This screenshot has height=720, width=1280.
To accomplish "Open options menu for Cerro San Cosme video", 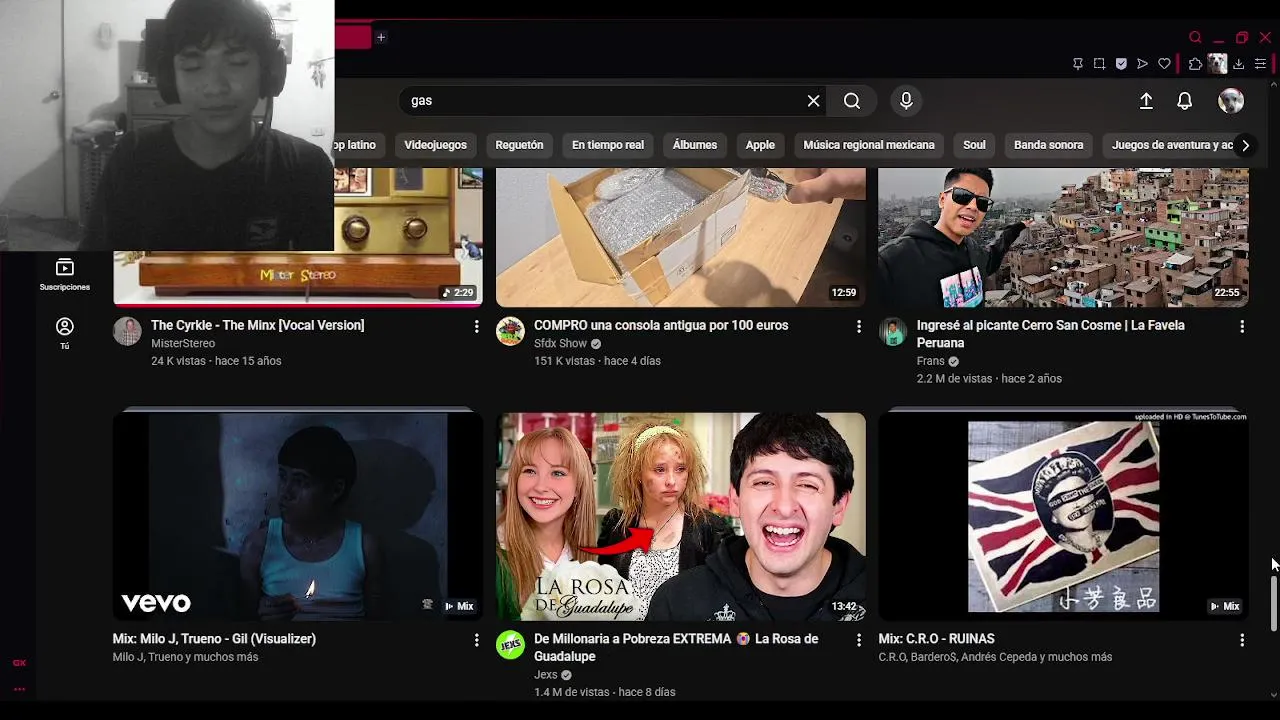I will [x=1242, y=327].
